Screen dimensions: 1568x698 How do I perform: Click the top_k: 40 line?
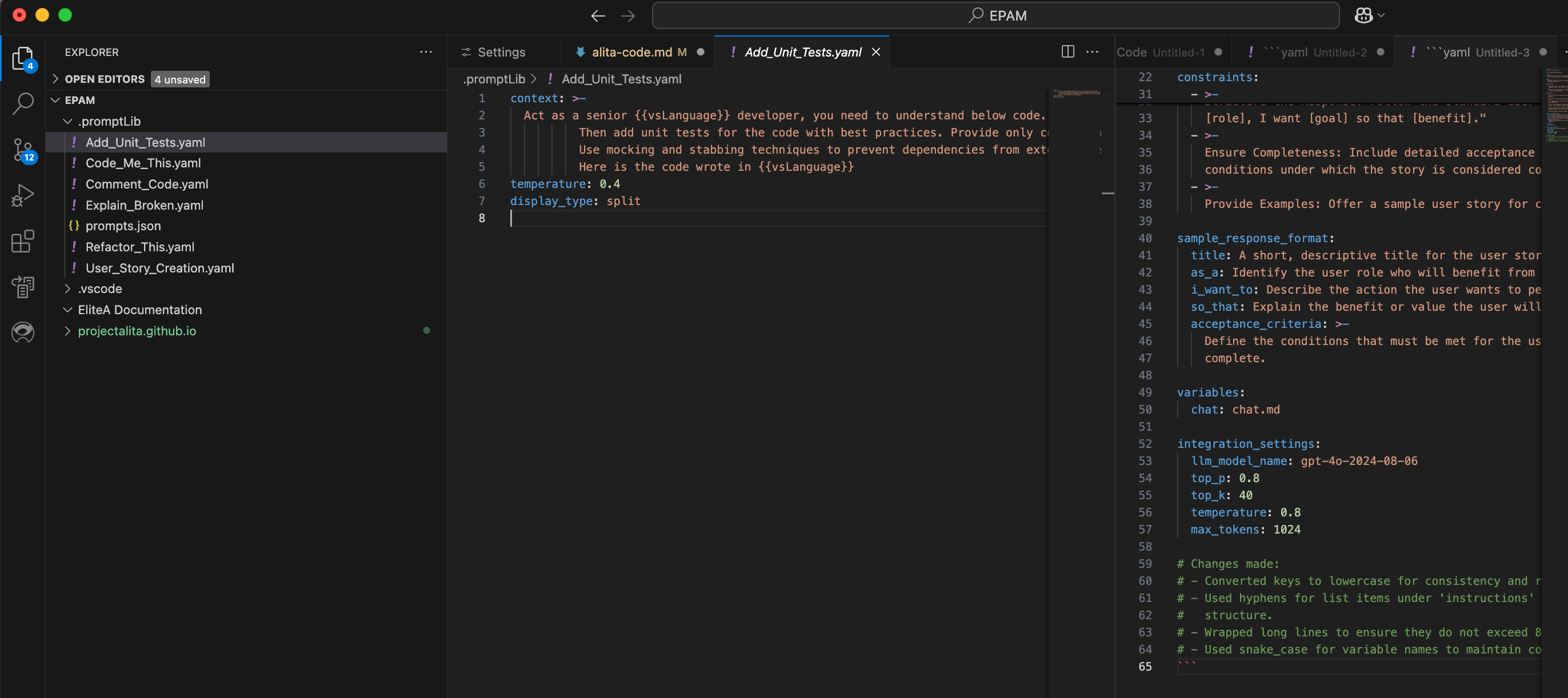pos(1222,495)
